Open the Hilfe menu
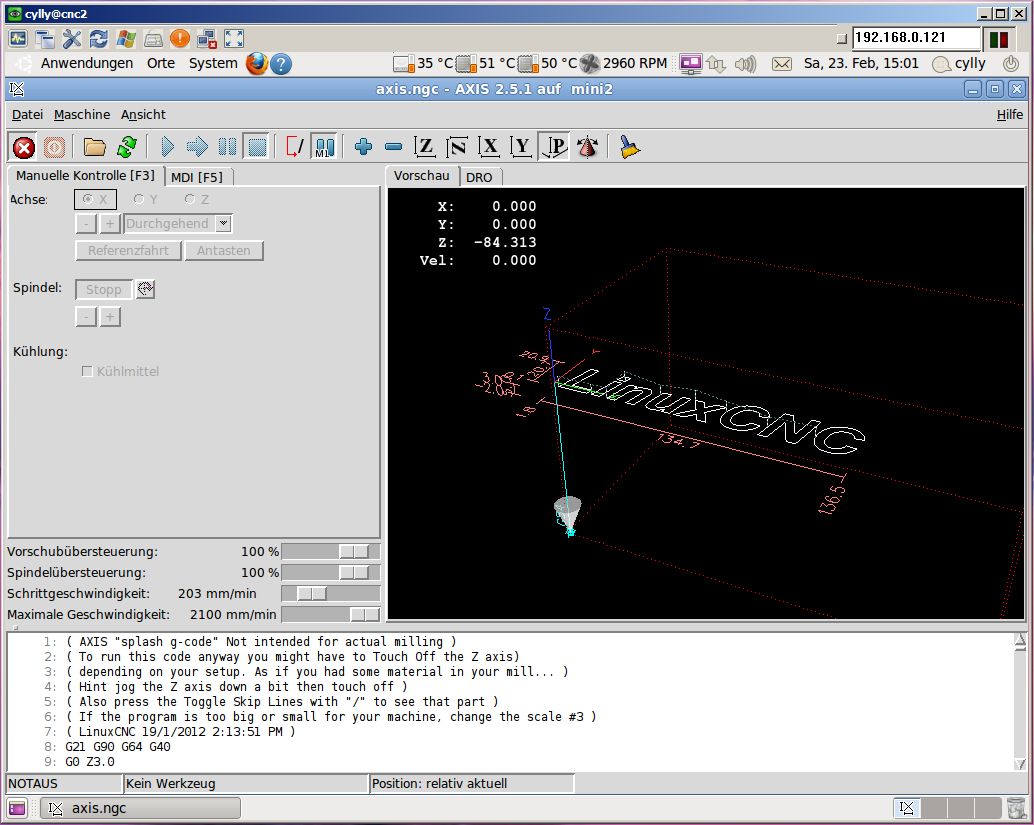This screenshot has width=1034, height=825. pyautogui.click(x=1010, y=115)
